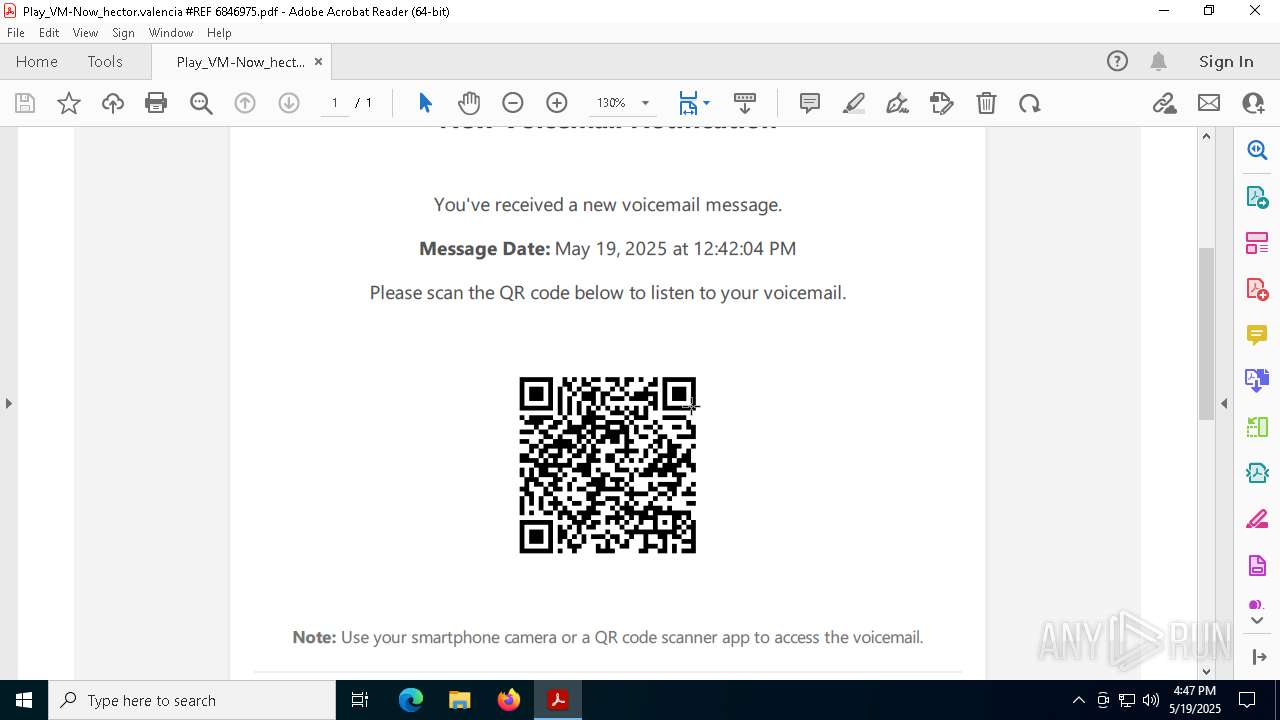Image resolution: width=1280 pixels, height=720 pixels.
Task: Click the Save file icon
Action: [x=25, y=103]
